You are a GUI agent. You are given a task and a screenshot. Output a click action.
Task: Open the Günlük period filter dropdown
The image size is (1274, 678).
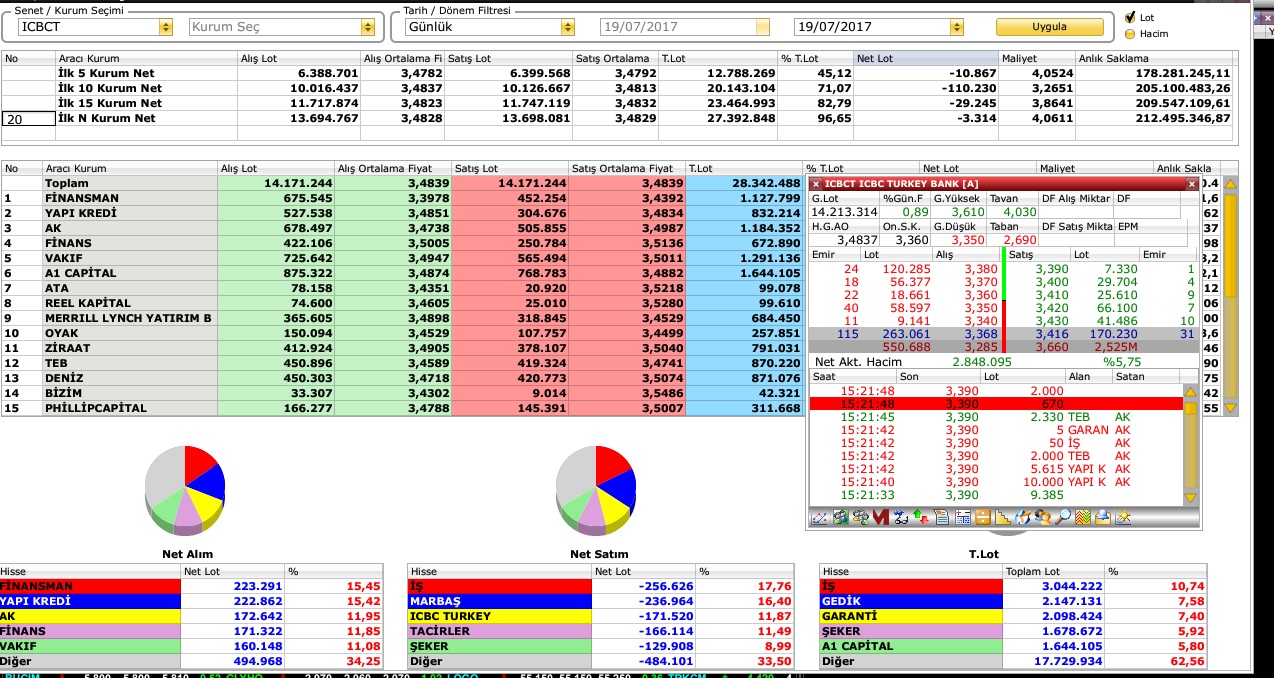coord(567,27)
